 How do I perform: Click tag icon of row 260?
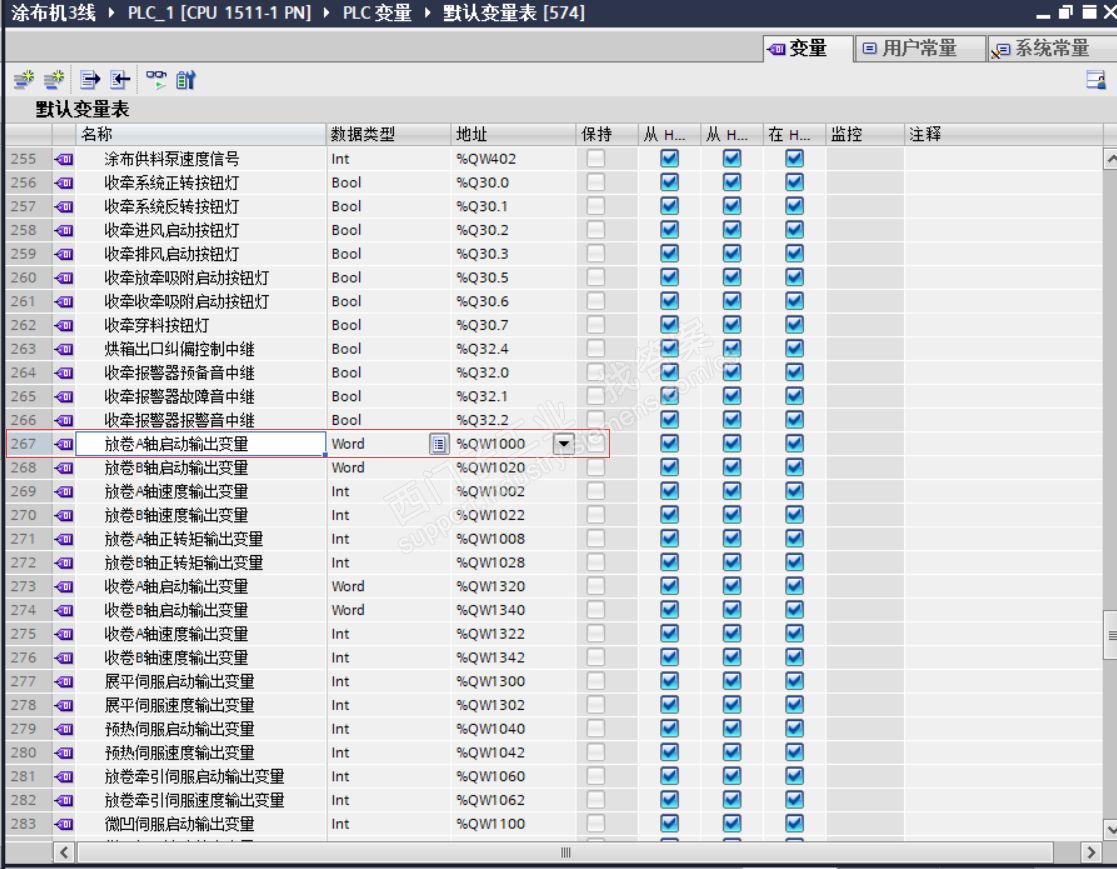[x=64, y=278]
